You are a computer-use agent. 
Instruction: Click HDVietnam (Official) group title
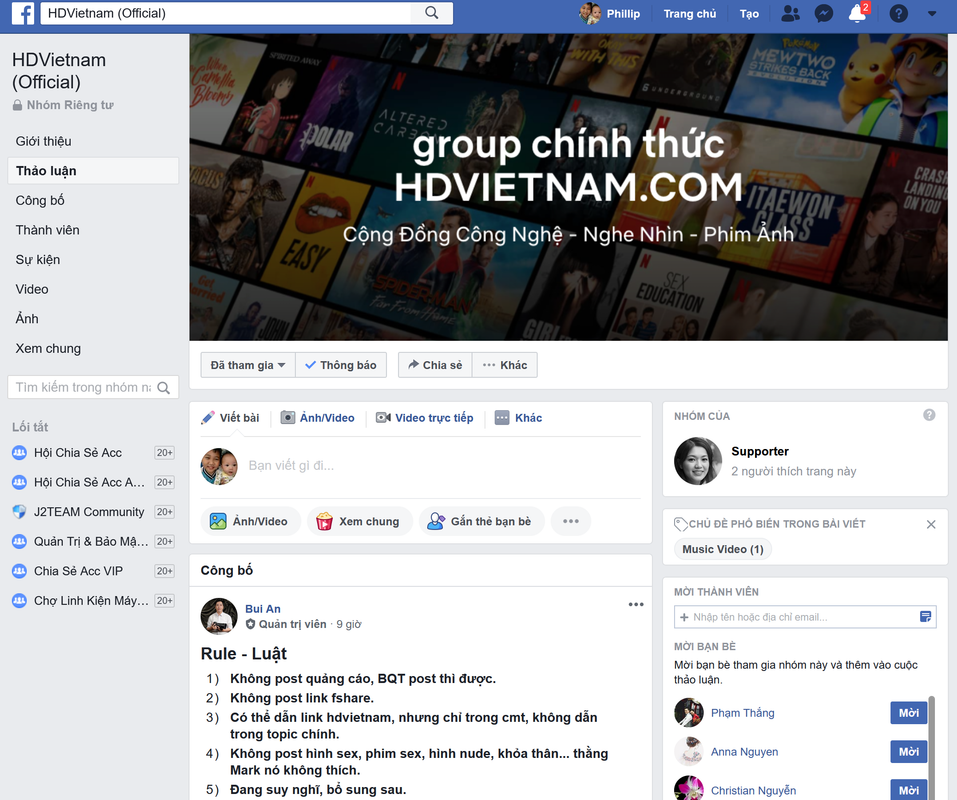[59, 71]
